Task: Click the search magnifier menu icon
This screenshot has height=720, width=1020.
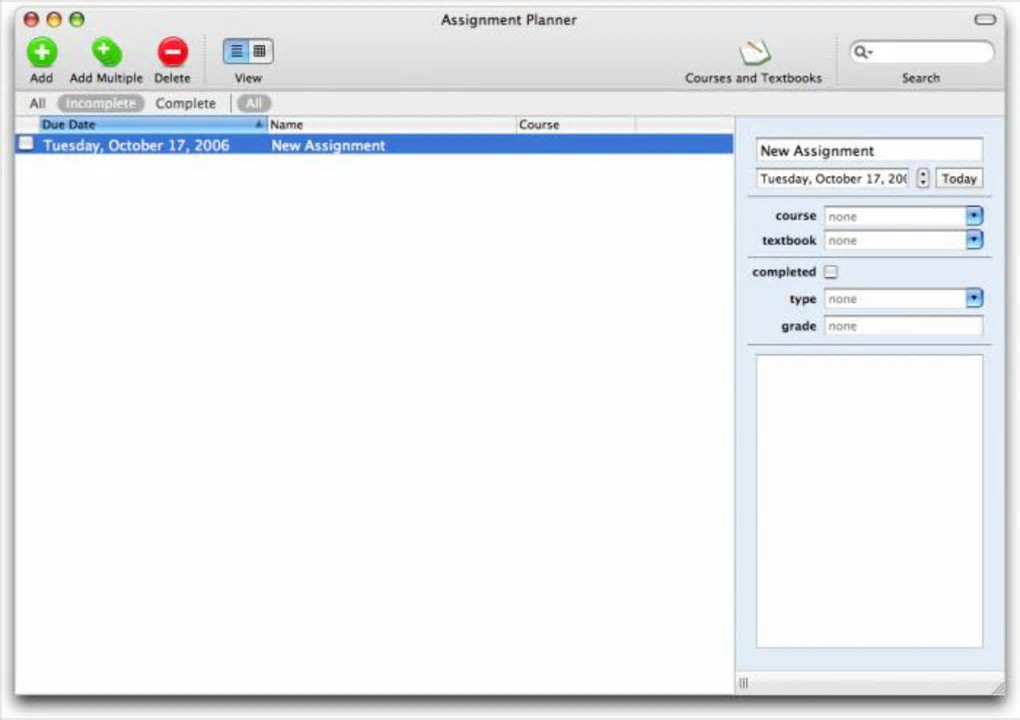Action: 863,52
